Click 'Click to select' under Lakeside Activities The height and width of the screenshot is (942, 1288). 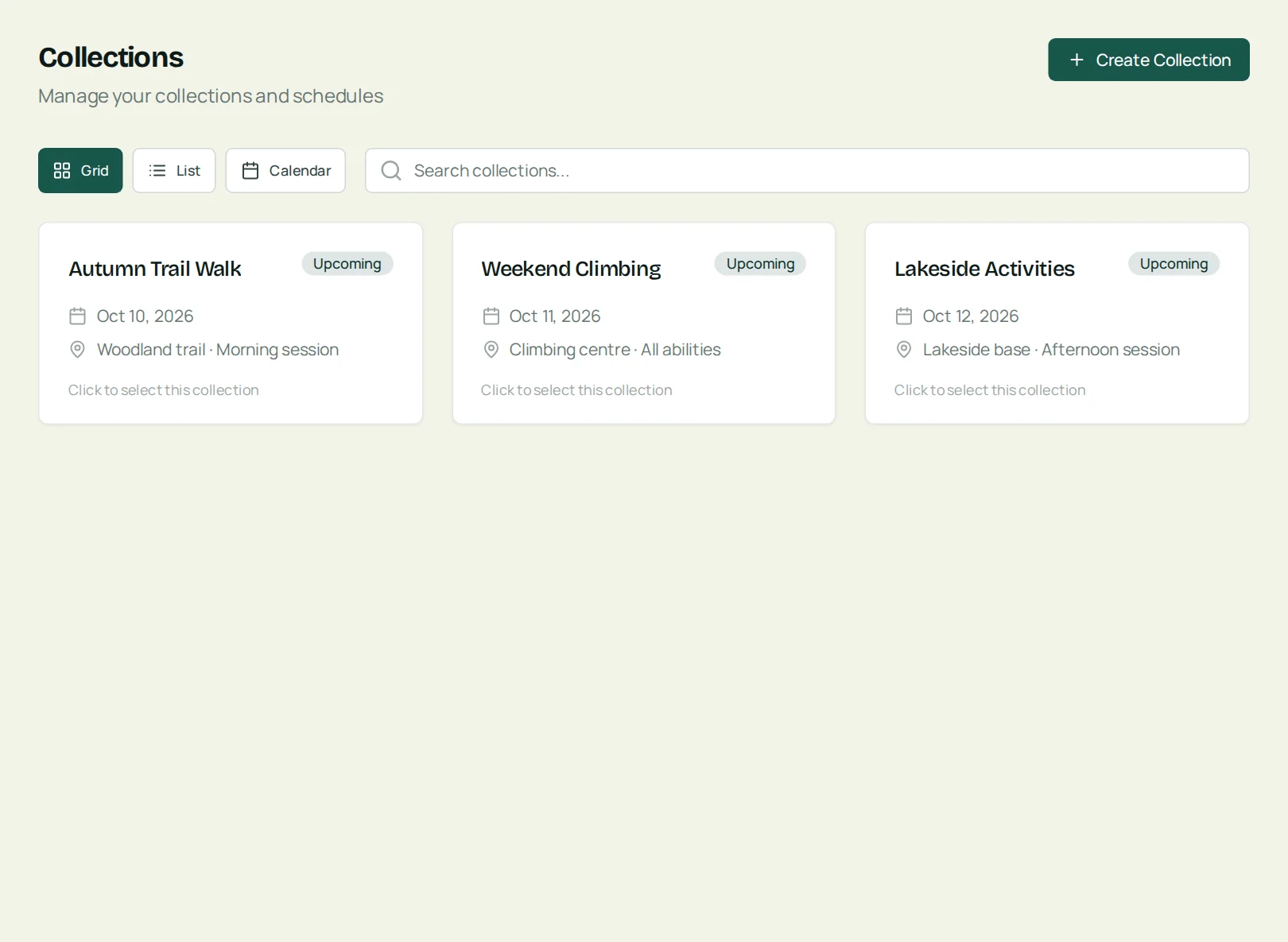point(990,390)
